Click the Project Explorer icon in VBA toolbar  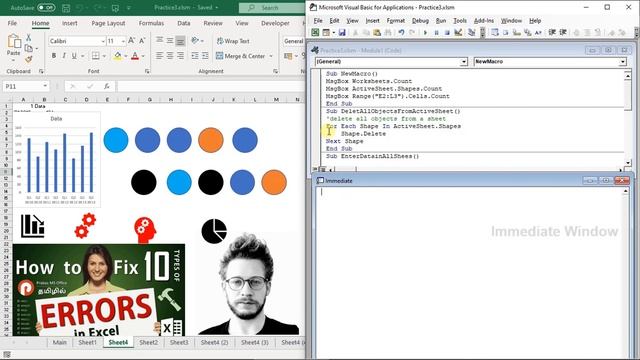click(471, 33)
